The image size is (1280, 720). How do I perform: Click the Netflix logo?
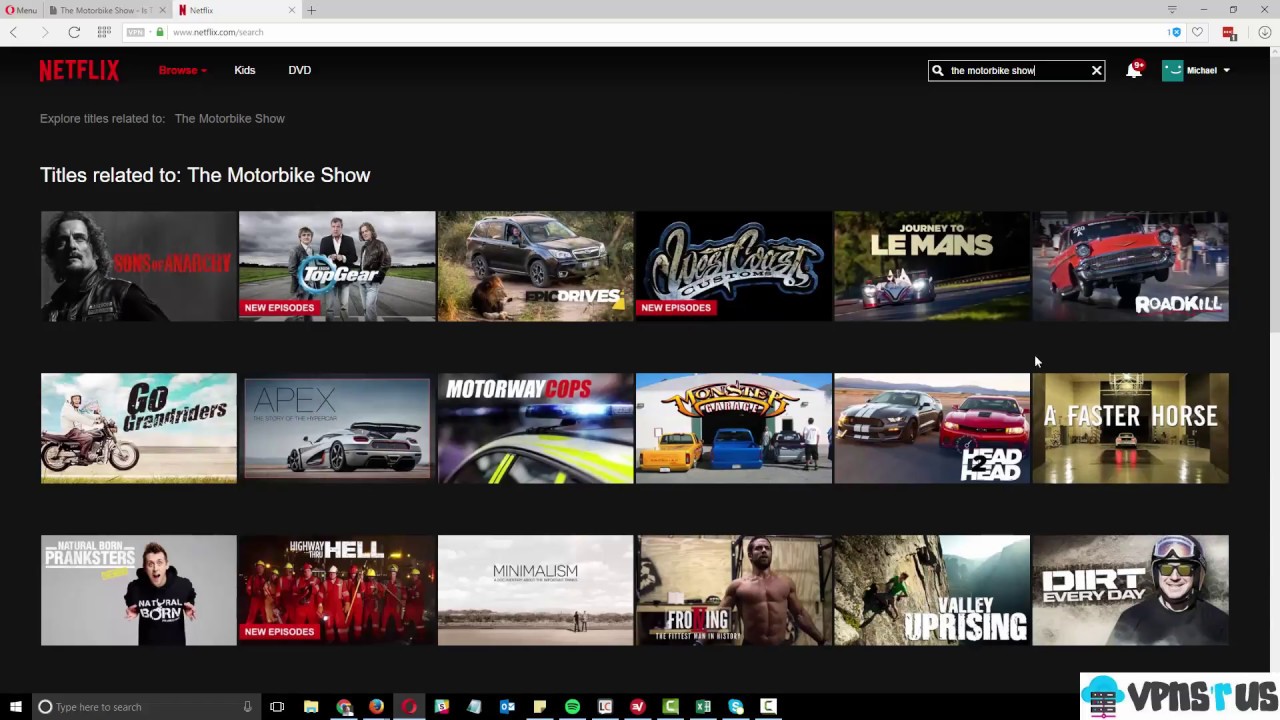79,70
